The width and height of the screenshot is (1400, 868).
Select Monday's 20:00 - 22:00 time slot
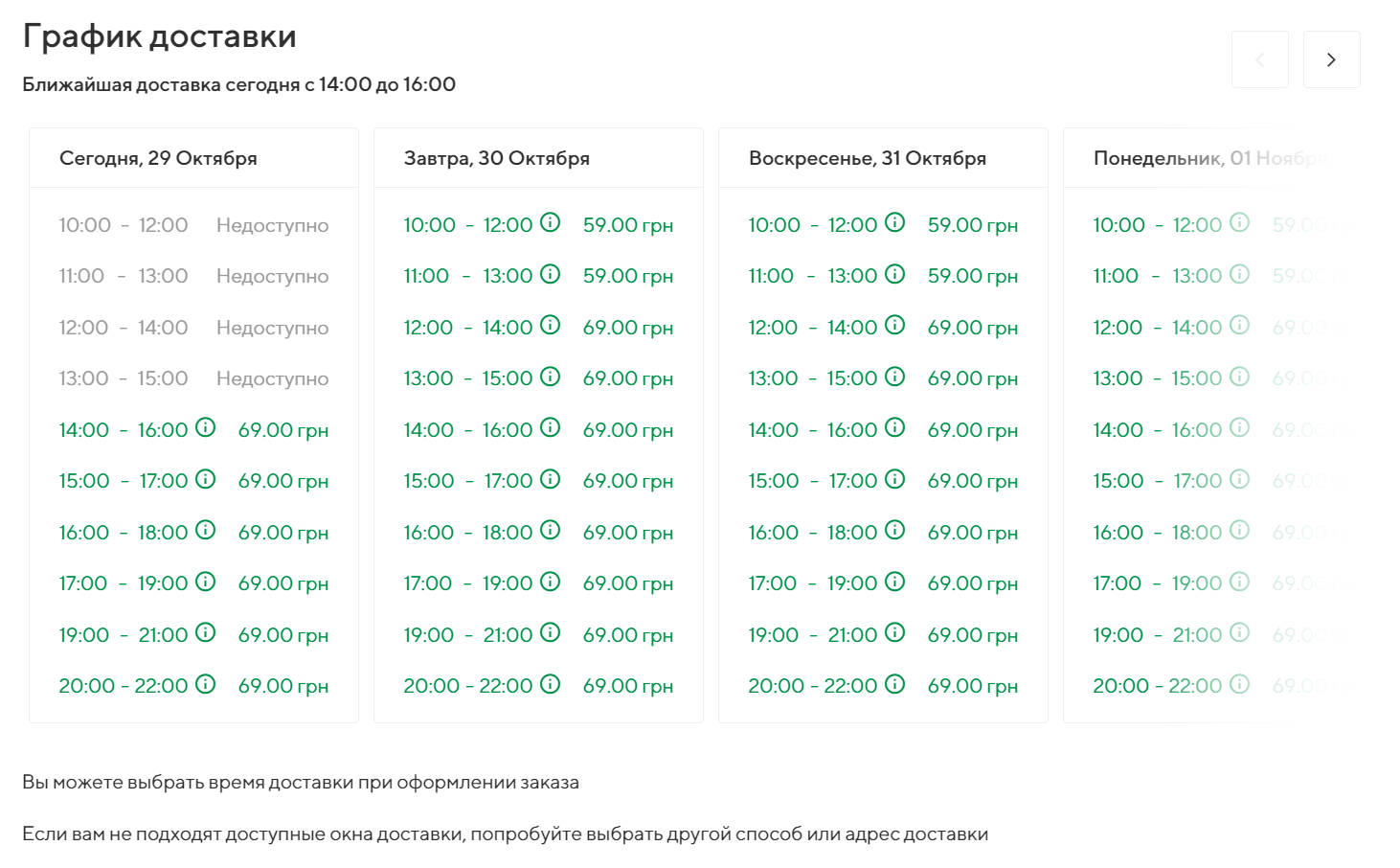point(1157,686)
